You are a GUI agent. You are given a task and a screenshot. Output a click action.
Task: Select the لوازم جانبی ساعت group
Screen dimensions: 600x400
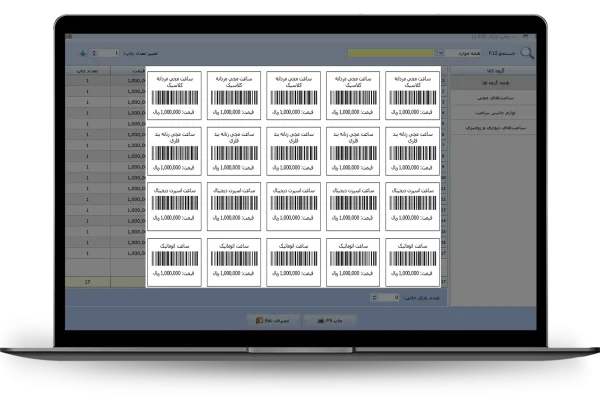coord(494,113)
